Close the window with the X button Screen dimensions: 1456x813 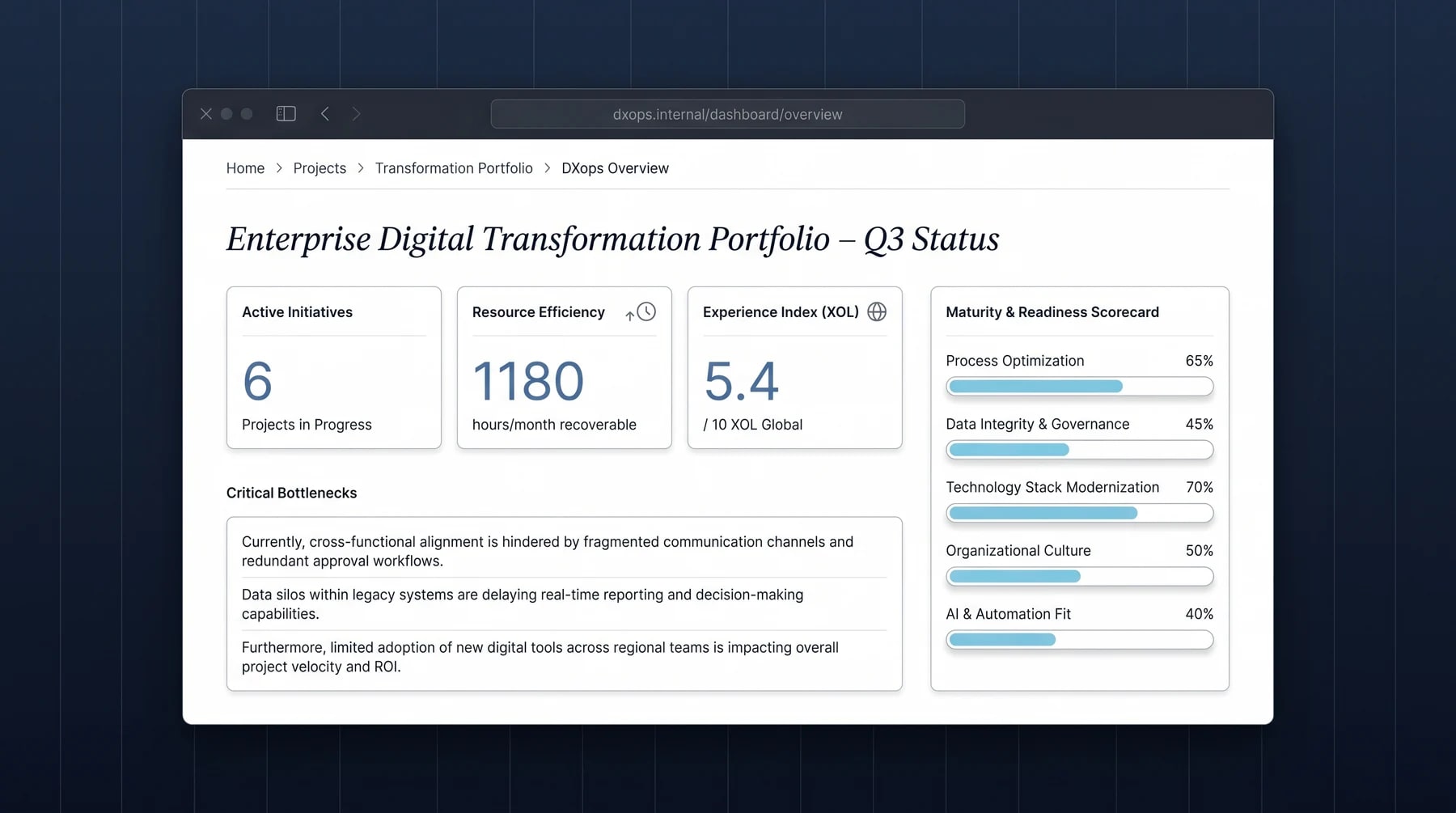pos(206,114)
